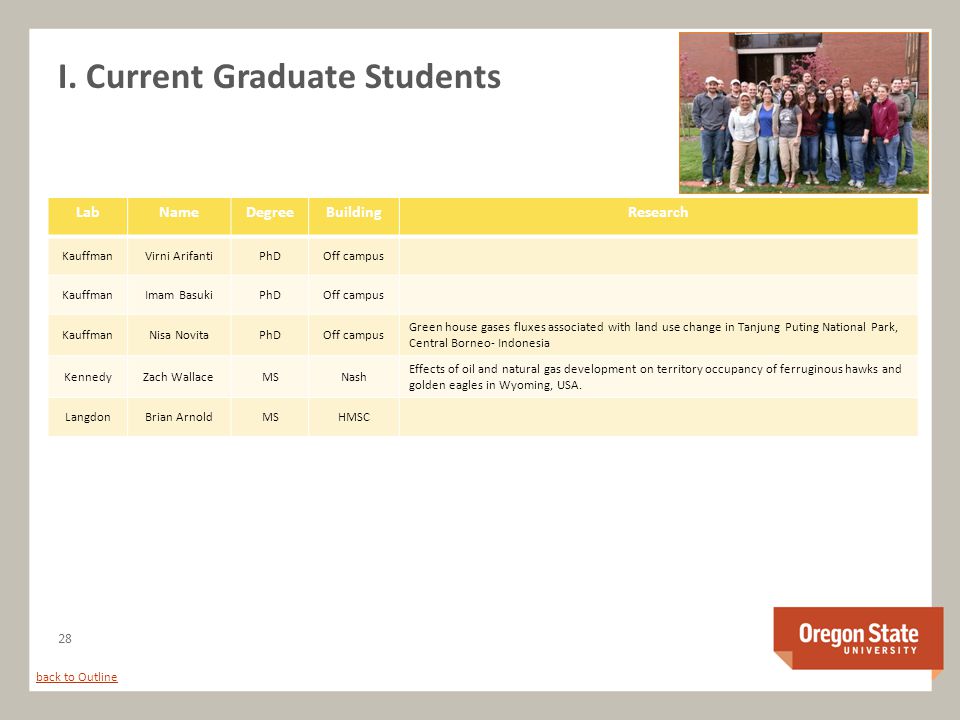This screenshot has height=720, width=960.
Task: Click the Oregon State University logo
Action: (x=858, y=641)
